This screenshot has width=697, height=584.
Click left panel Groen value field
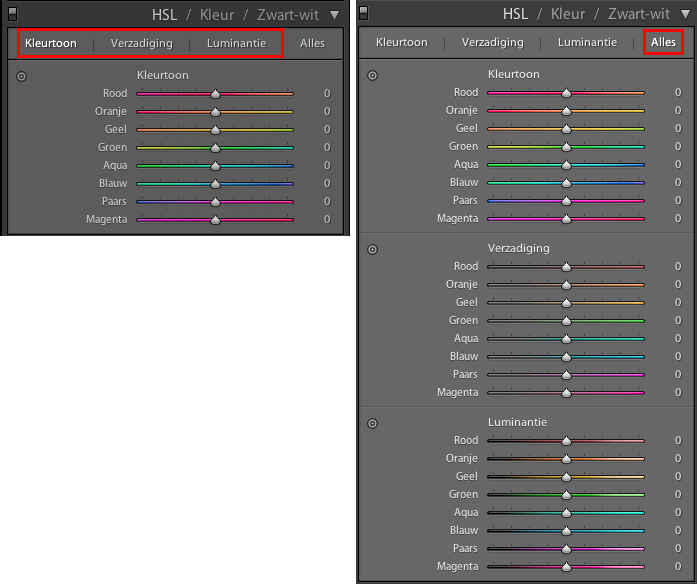click(x=327, y=147)
